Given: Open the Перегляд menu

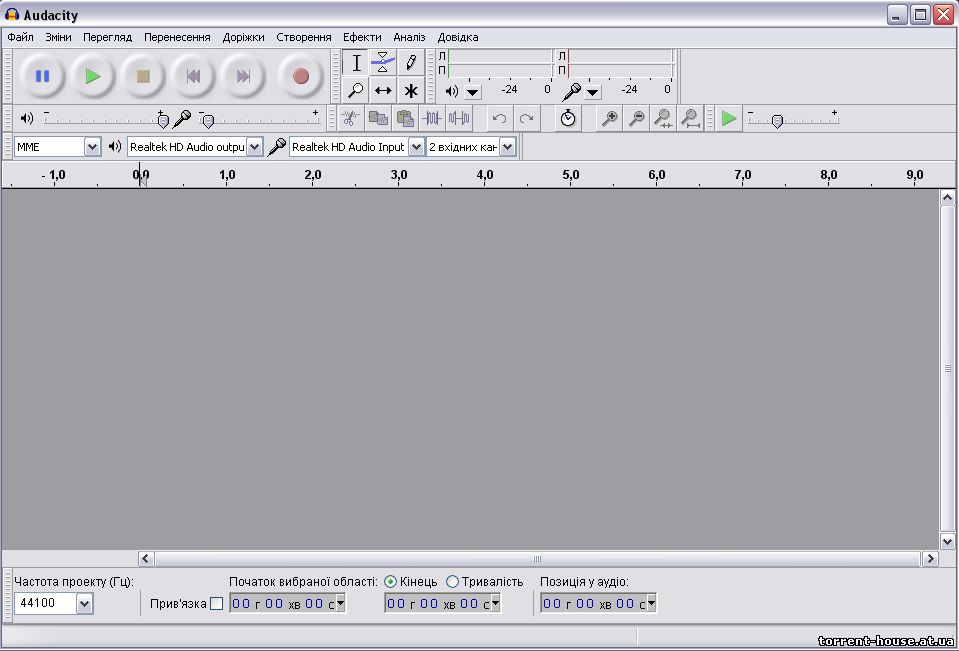Looking at the screenshot, I should 108,37.
